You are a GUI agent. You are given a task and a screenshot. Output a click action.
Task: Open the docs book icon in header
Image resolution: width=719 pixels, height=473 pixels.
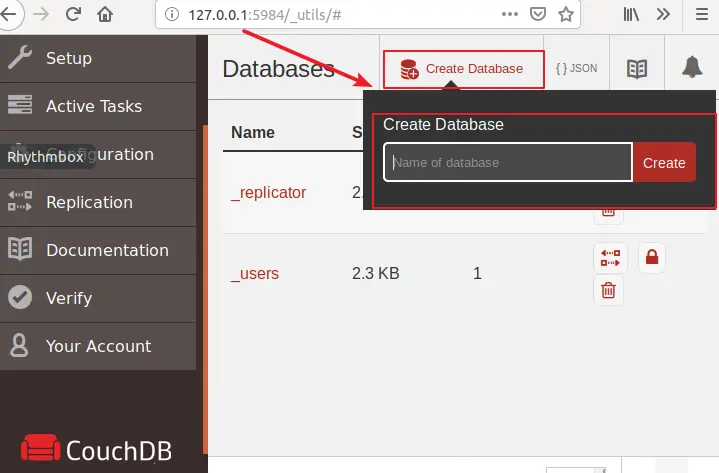(x=637, y=69)
